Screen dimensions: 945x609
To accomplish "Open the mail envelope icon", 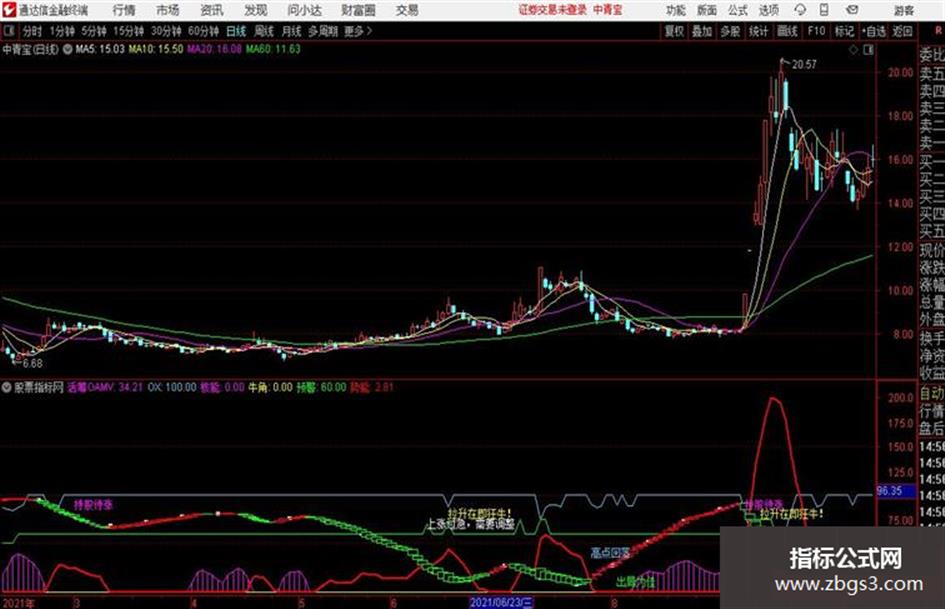I will coord(852,10).
